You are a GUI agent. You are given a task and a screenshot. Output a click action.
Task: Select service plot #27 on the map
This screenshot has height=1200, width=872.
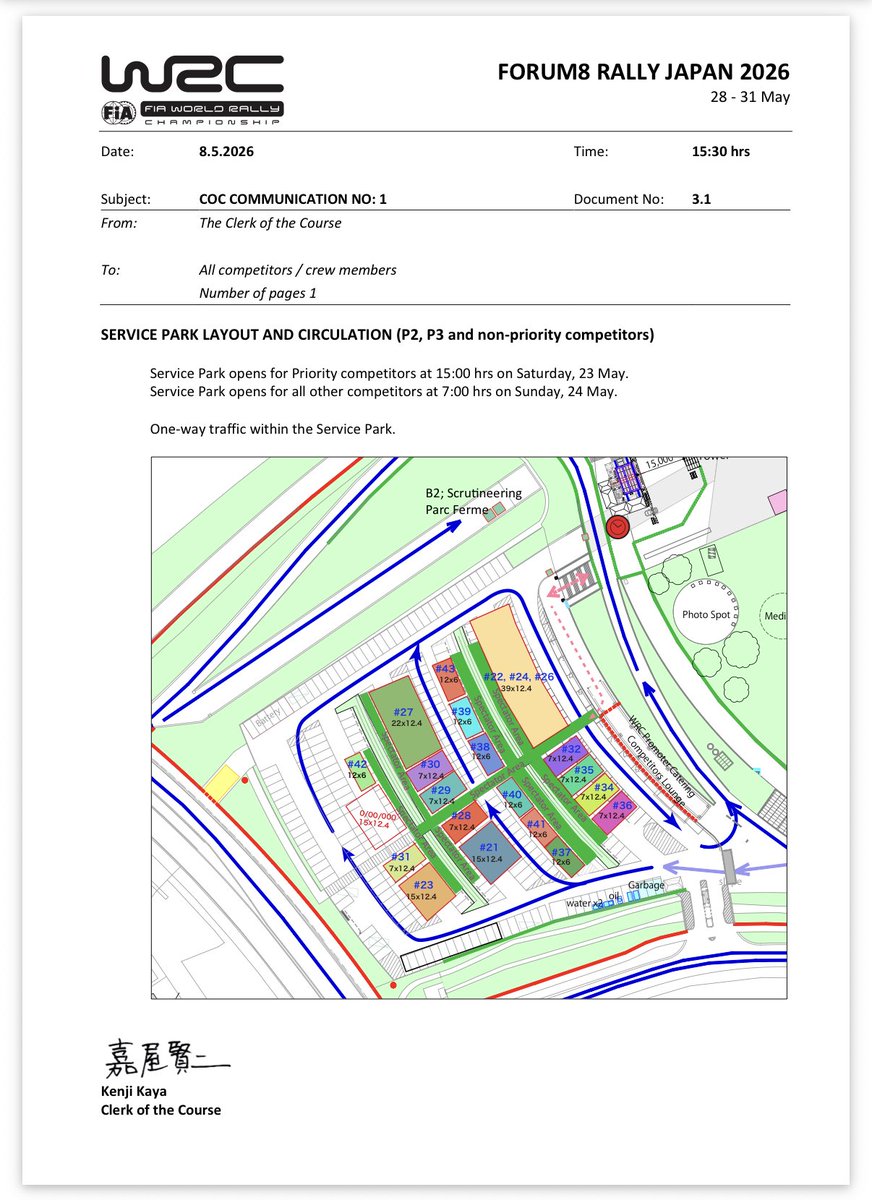(x=404, y=720)
